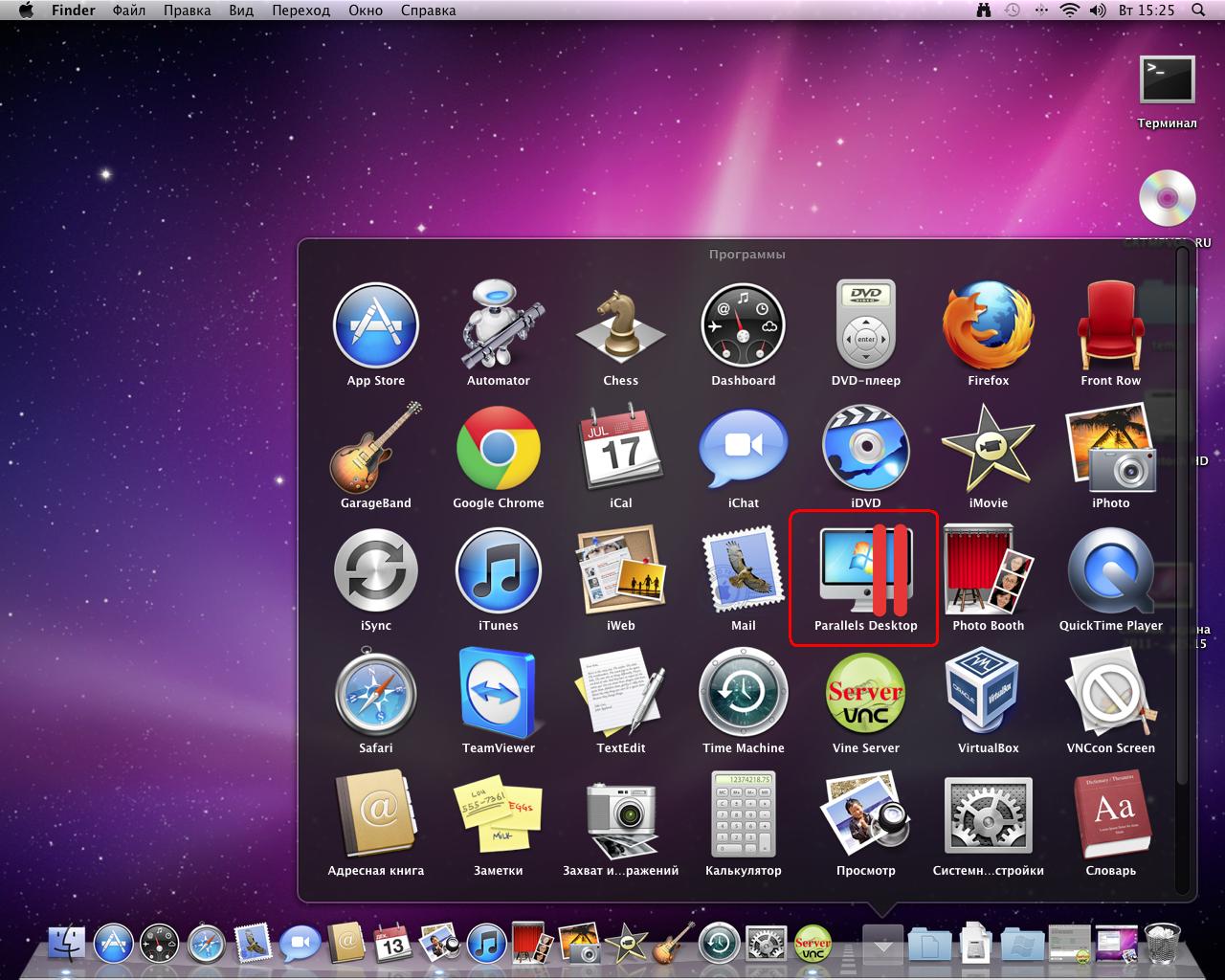The height and width of the screenshot is (980, 1225).
Task: Open iPhoto in the Программы grid
Action: coord(1111,449)
